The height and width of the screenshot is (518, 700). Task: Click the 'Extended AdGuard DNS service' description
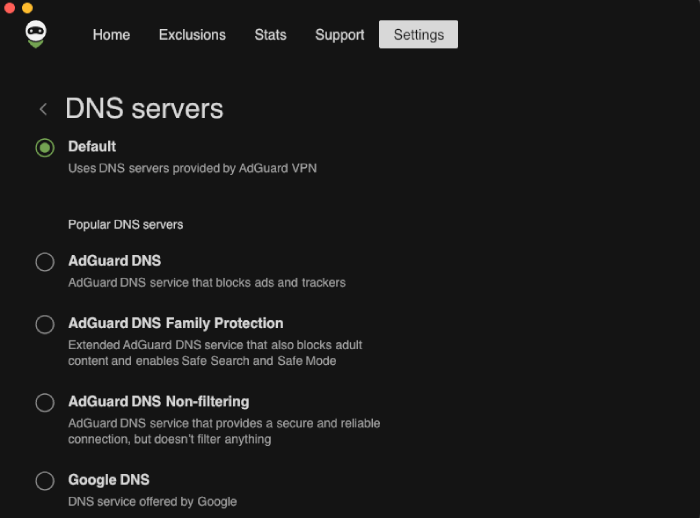215,353
